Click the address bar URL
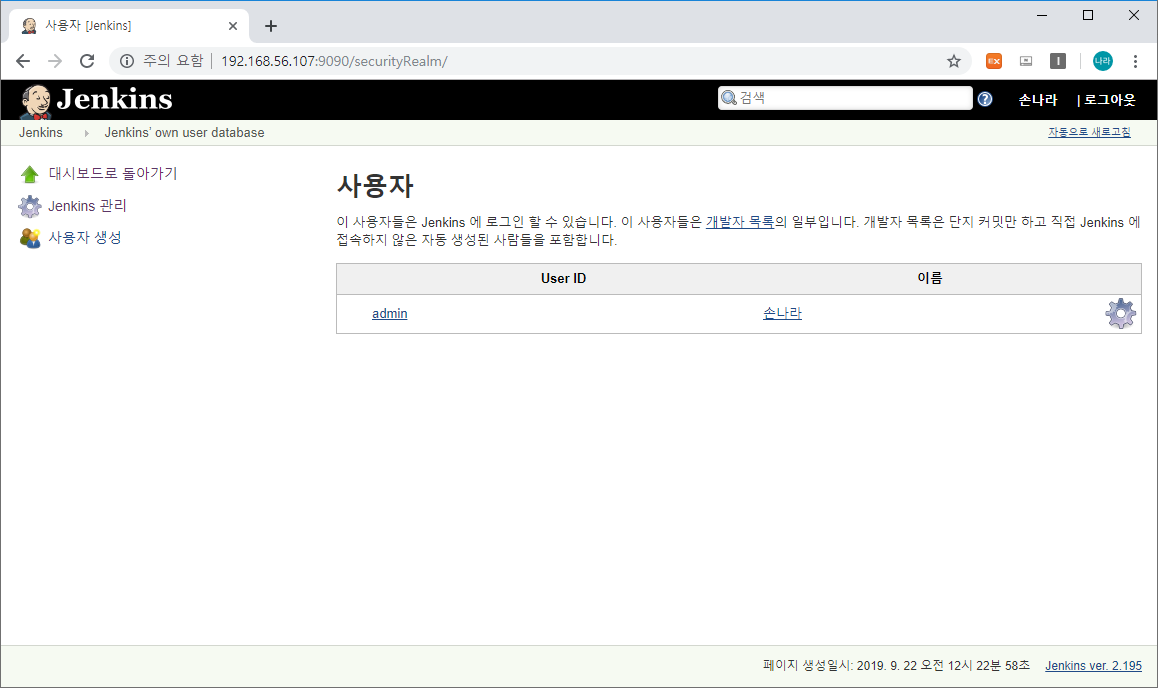 point(335,61)
